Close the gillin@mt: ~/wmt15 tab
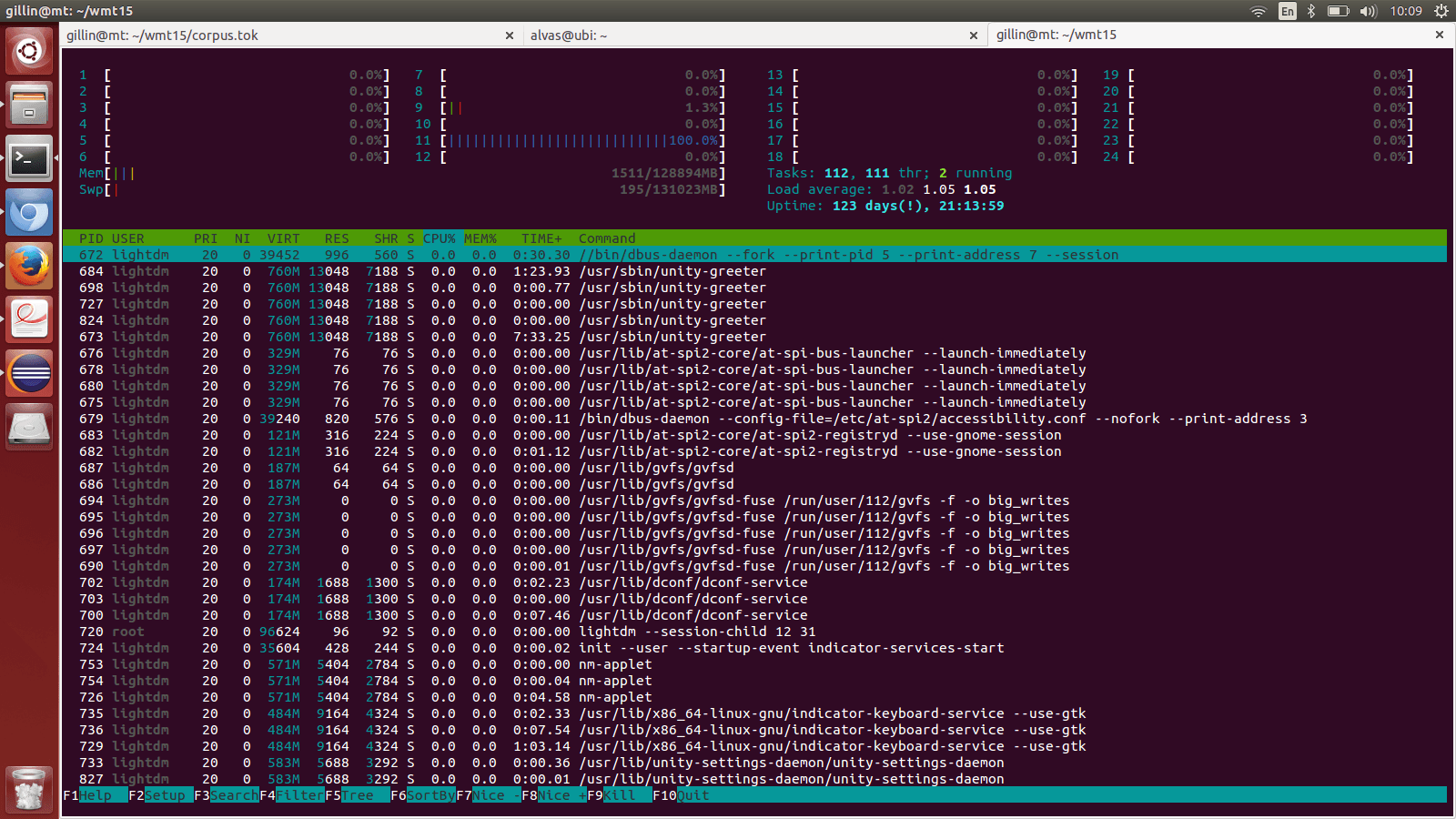 coord(1440,35)
